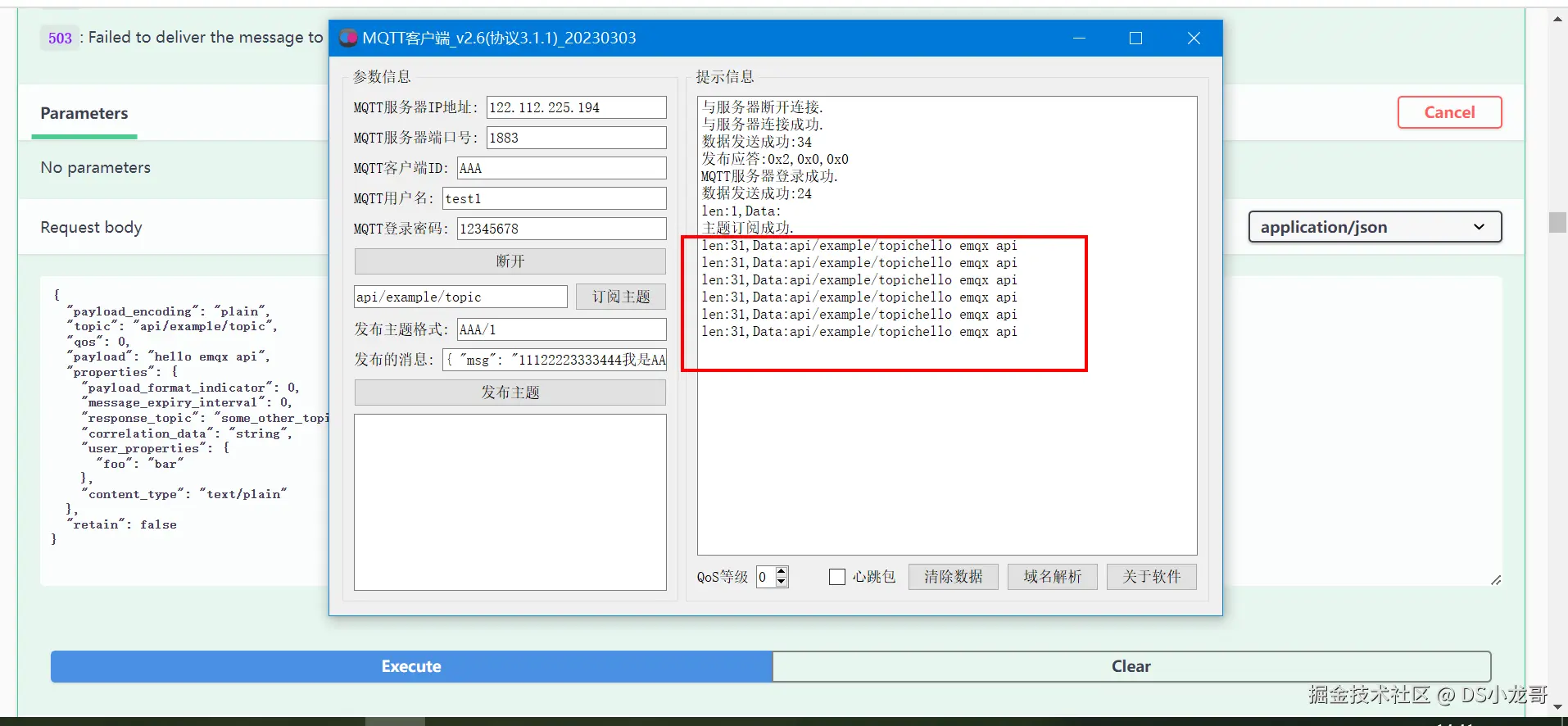The image size is (1568, 726).
Task: Click the MQTT client app icon in title bar
Action: pos(348,38)
